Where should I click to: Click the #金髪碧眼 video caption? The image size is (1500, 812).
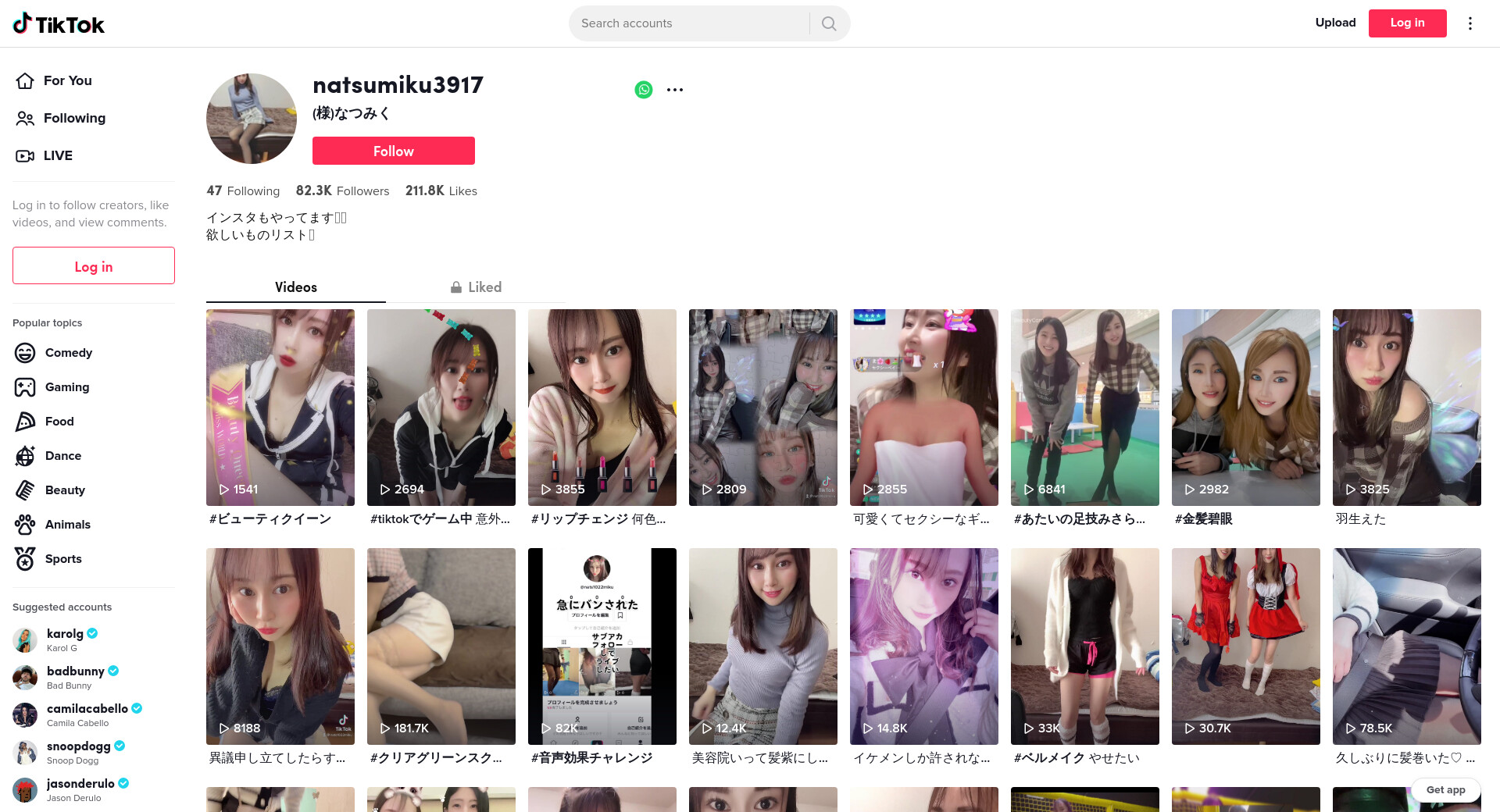pyautogui.click(x=1204, y=519)
